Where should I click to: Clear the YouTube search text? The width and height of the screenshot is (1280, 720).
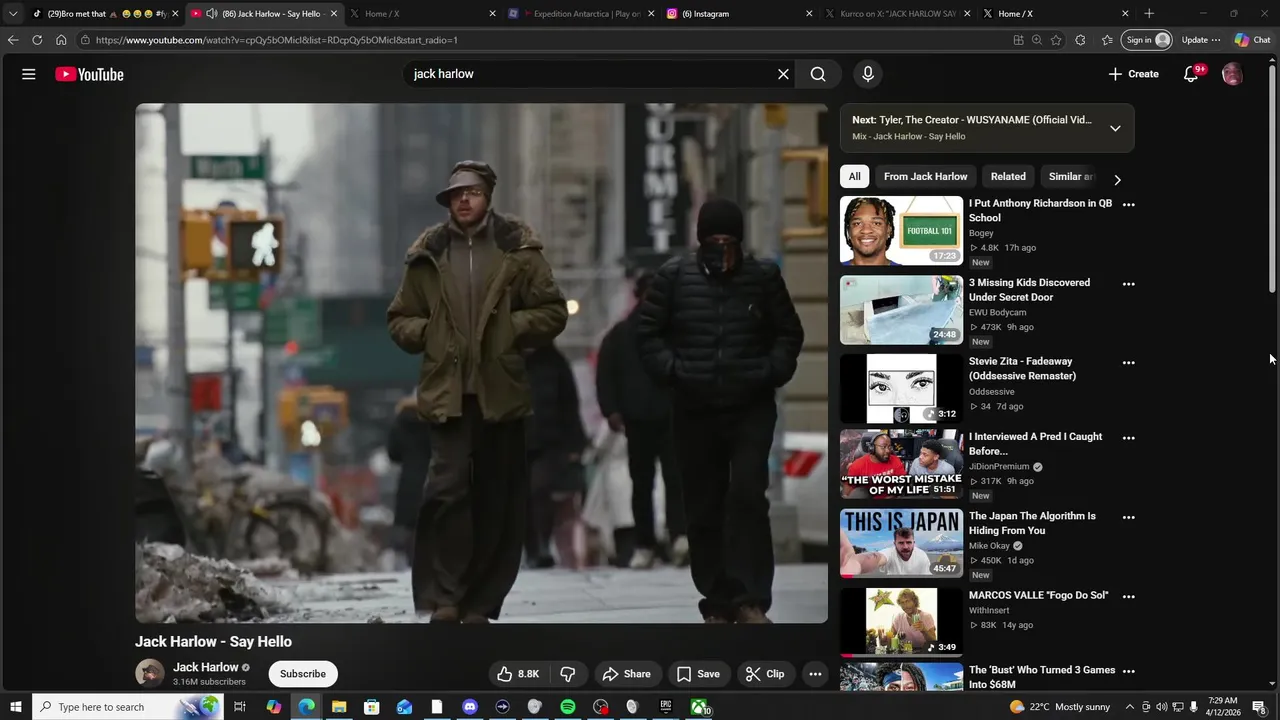pyautogui.click(x=783, y=74)
